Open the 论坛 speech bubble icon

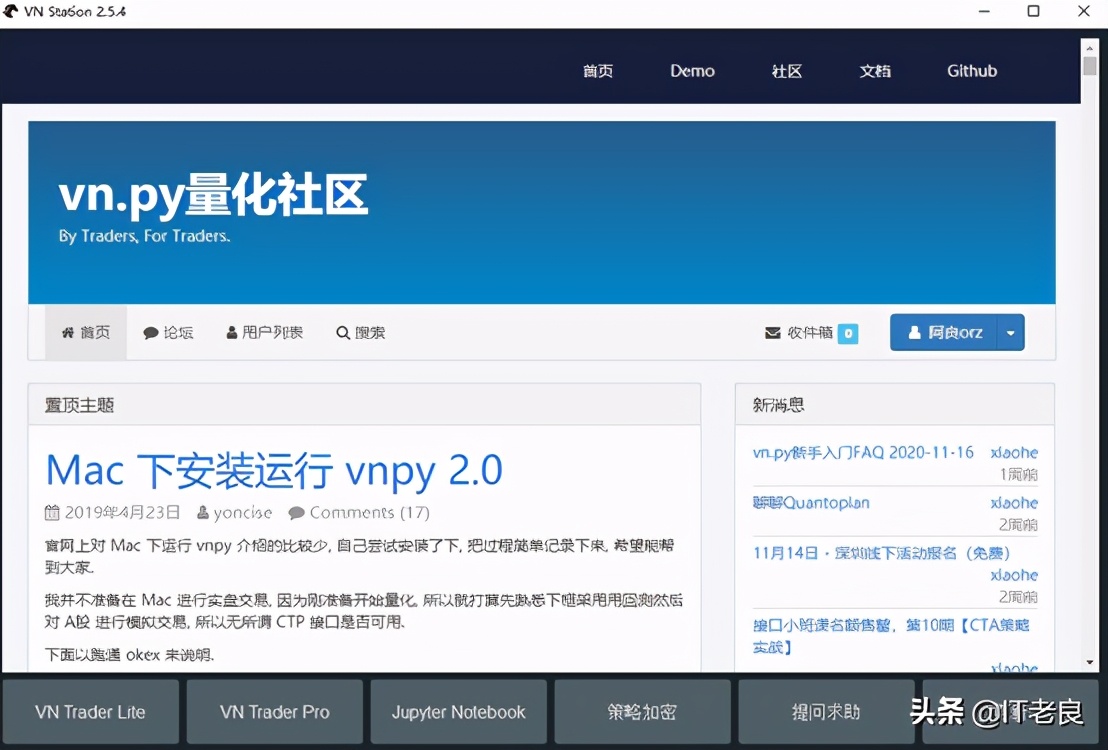(x=150, y=332)
